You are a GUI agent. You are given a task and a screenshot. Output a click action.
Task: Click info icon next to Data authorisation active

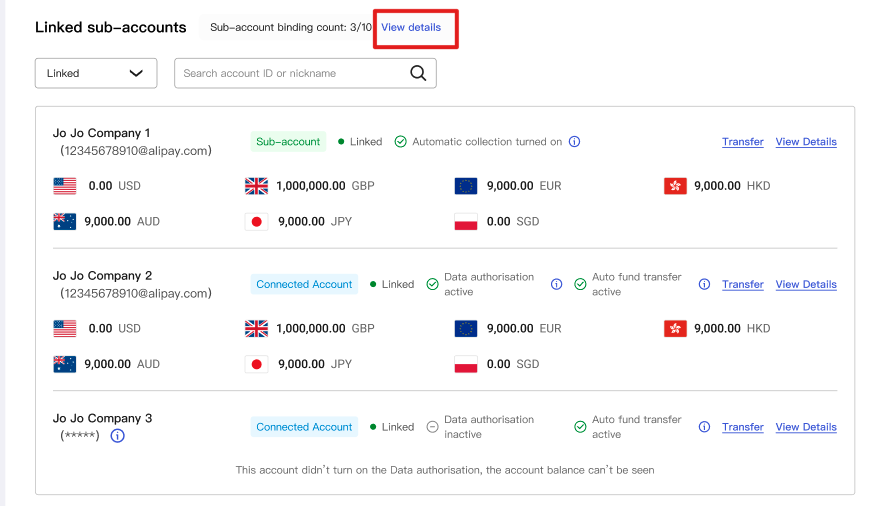coord(557,284)
